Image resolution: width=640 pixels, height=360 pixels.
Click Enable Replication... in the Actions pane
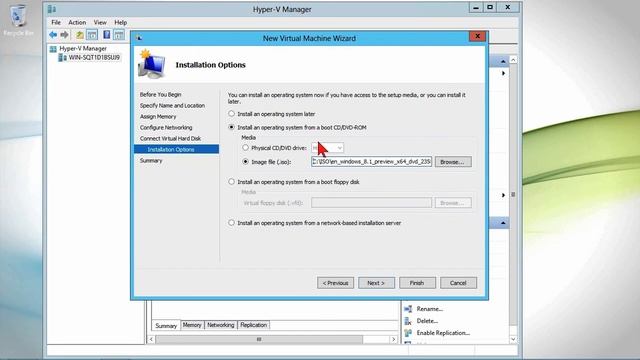click(x=443, y=333)
